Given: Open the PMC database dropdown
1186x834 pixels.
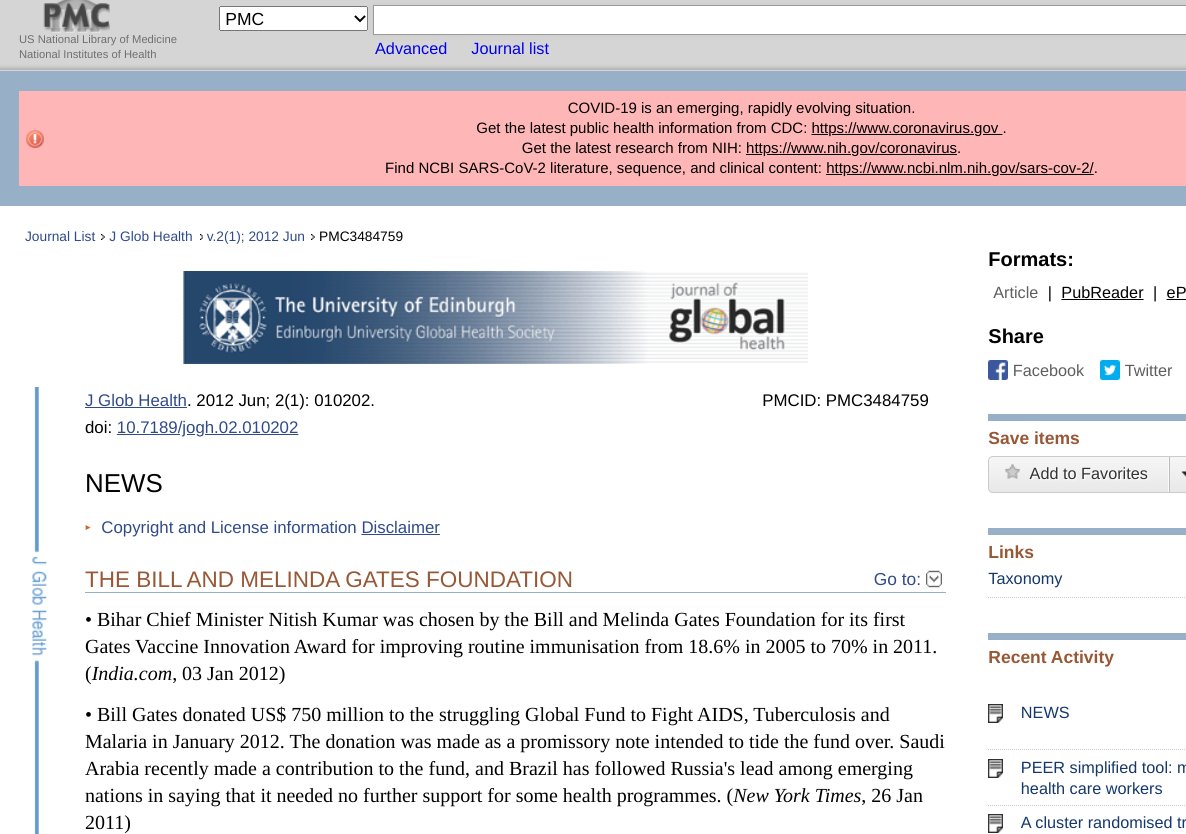Looking at the screenshot, I should pyautogui.click(x=293, y=19).
